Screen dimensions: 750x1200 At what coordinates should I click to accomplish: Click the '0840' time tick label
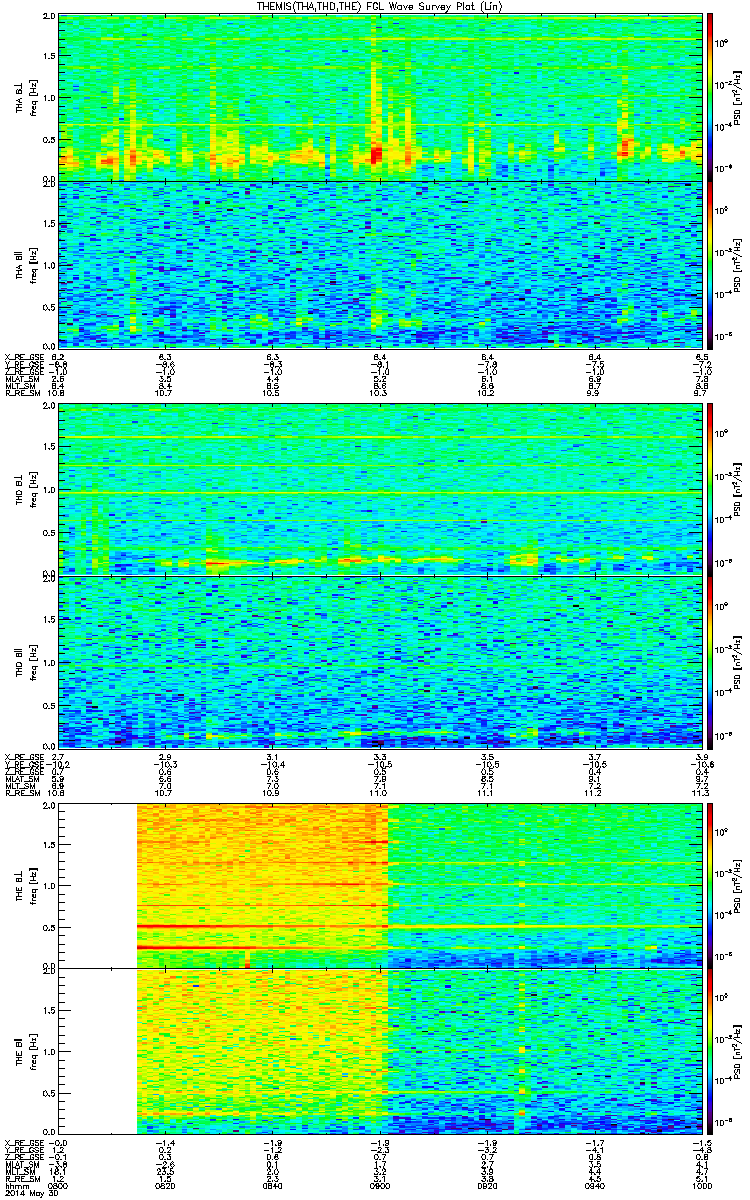pyautogui.click(x=272, y=1185)
